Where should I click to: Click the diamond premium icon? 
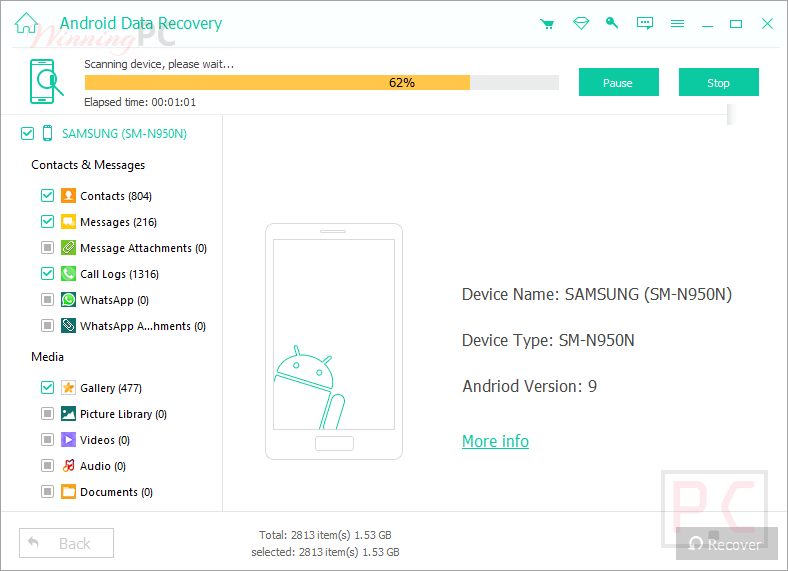coord(581,23)
